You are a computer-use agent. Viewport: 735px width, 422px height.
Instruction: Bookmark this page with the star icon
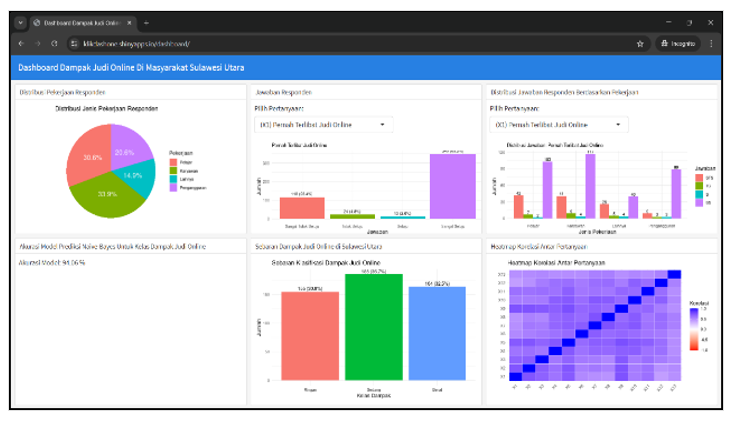pos(640,44)
